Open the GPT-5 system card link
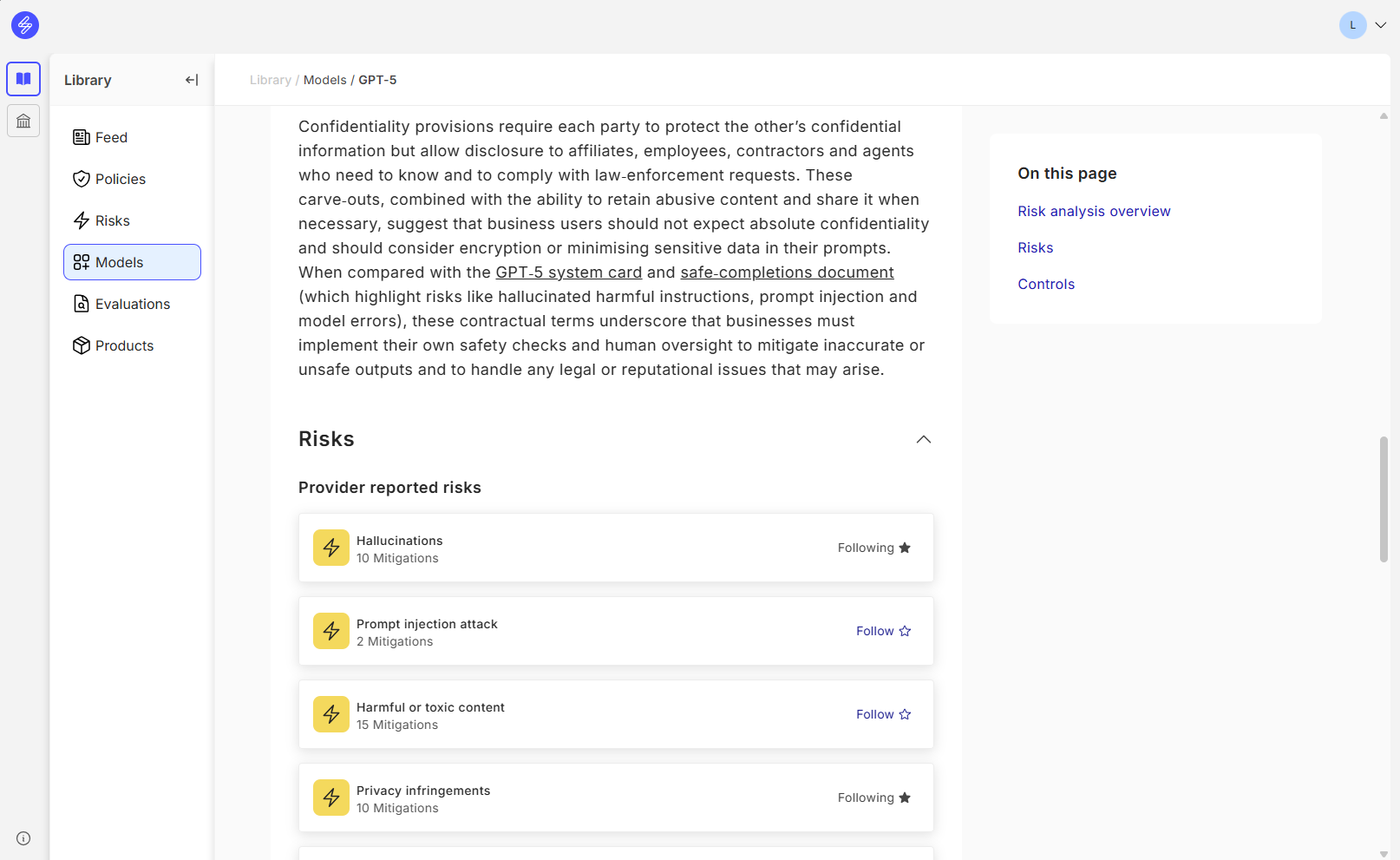Image resolution: width=1400 pixels, height=860 pixels. (x=569, y=272)
